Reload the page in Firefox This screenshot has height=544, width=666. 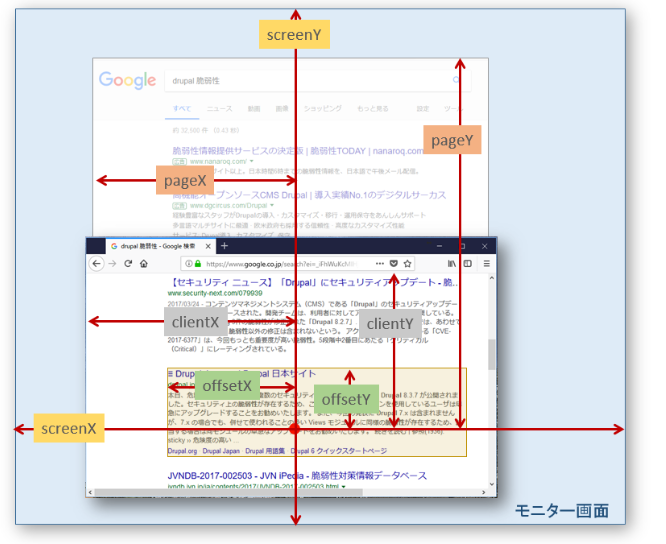128,264
